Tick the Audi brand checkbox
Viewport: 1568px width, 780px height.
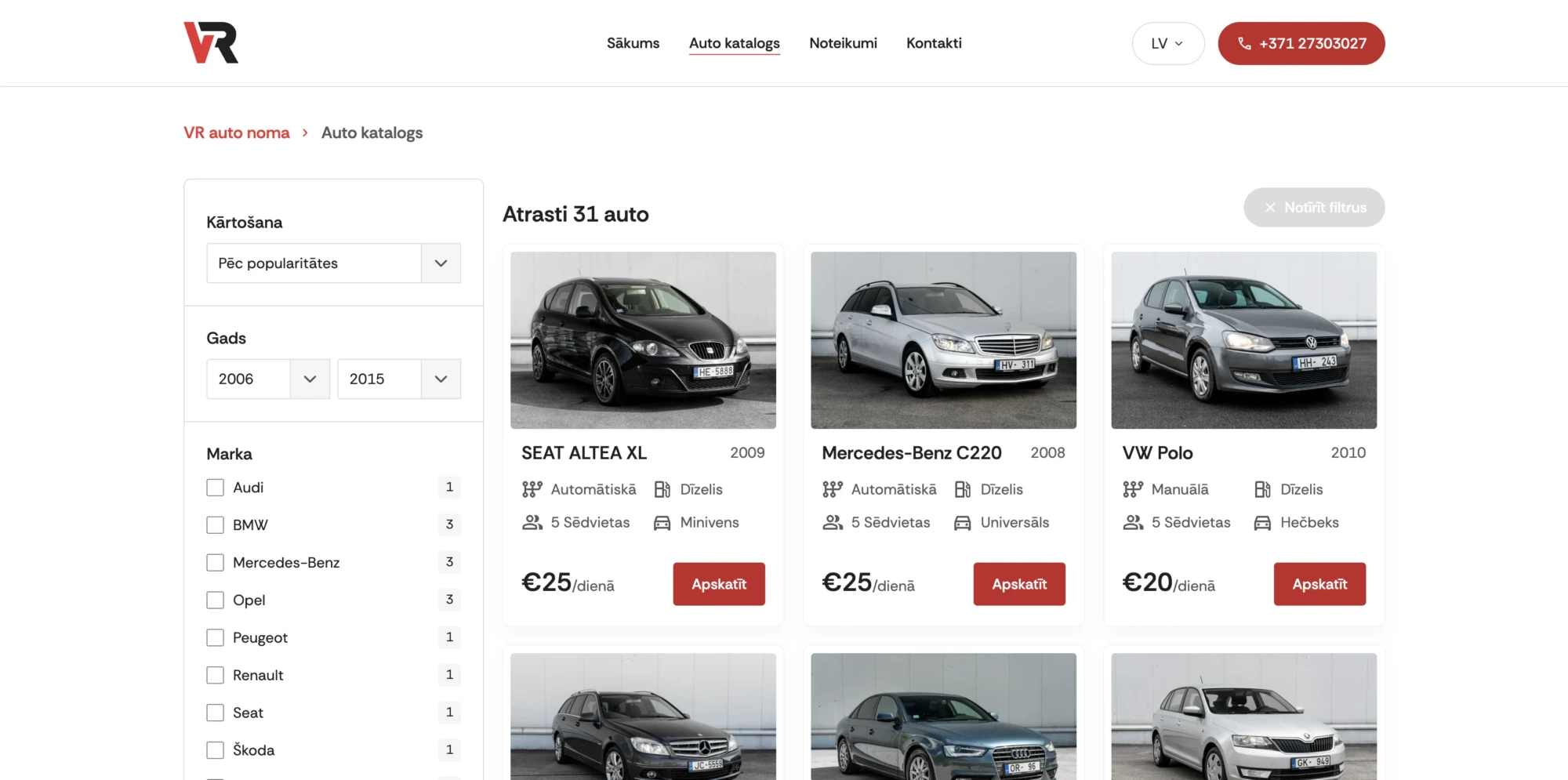215,488
